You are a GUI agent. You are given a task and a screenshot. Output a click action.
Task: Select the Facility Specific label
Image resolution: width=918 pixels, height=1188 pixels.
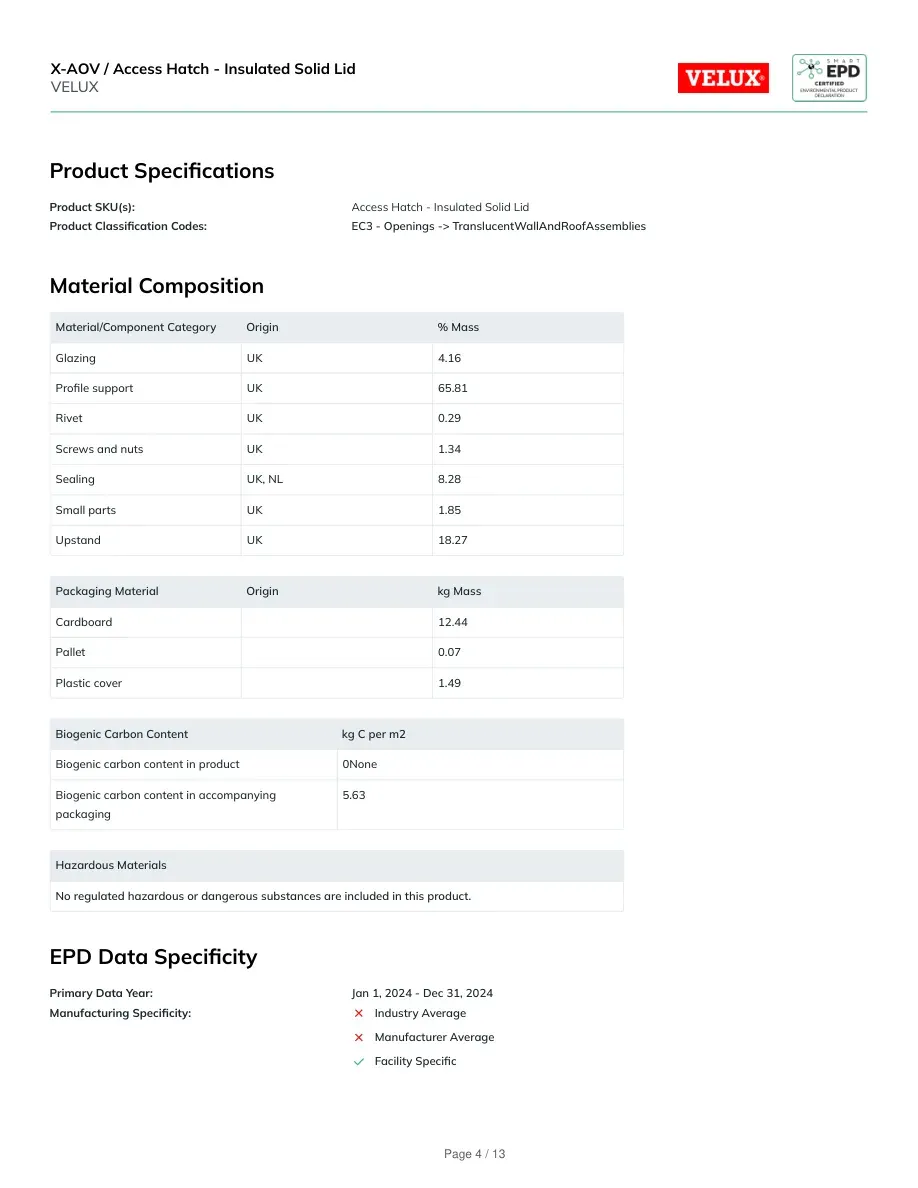pyautogui.click(x=415, y=1061)
